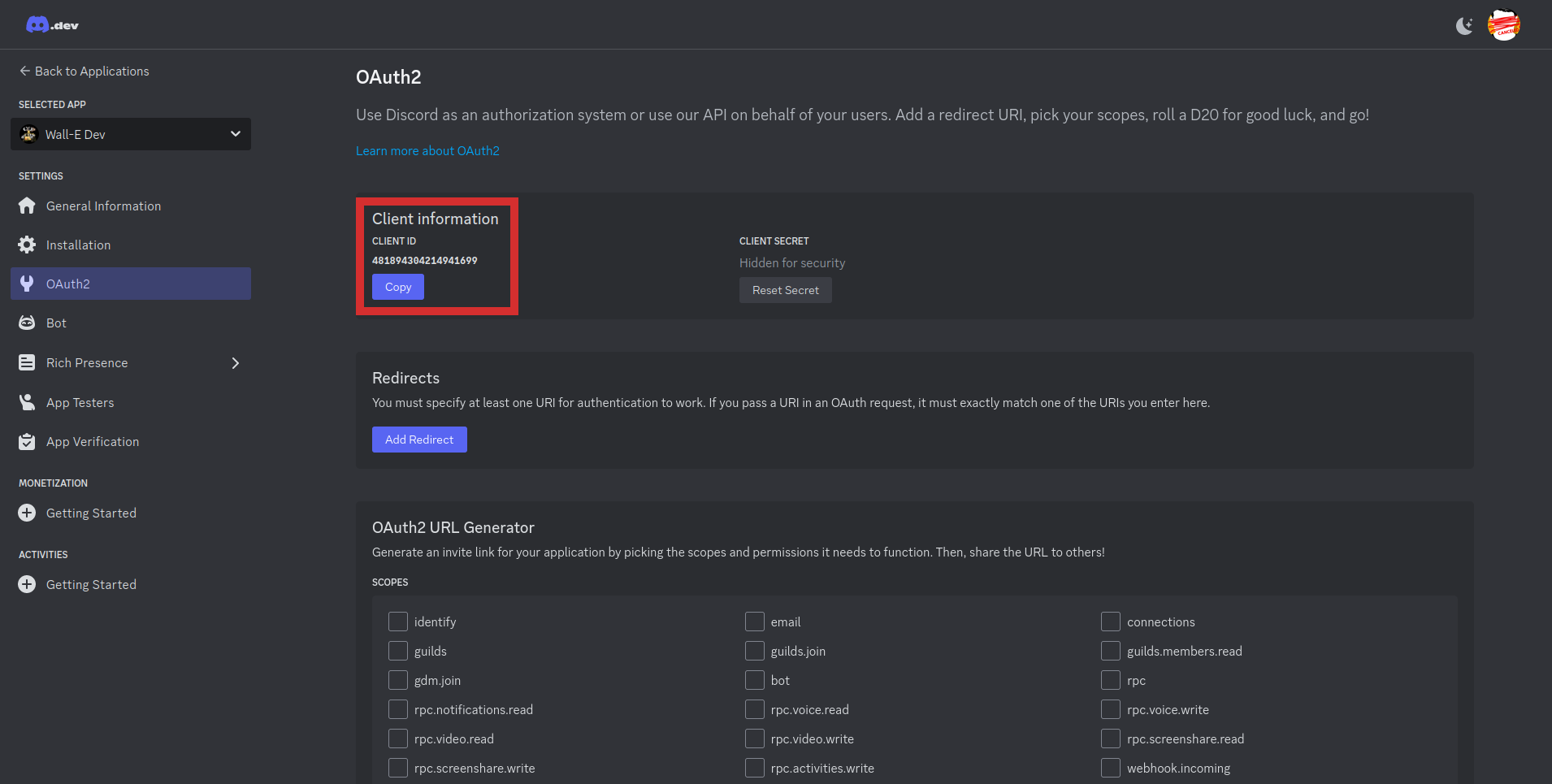The width and height of the screenshot is (1552, 784).
Task: Tick rpc.screenshare.read checkbox
Action: pyautogui.click(x=1111, y=739)
